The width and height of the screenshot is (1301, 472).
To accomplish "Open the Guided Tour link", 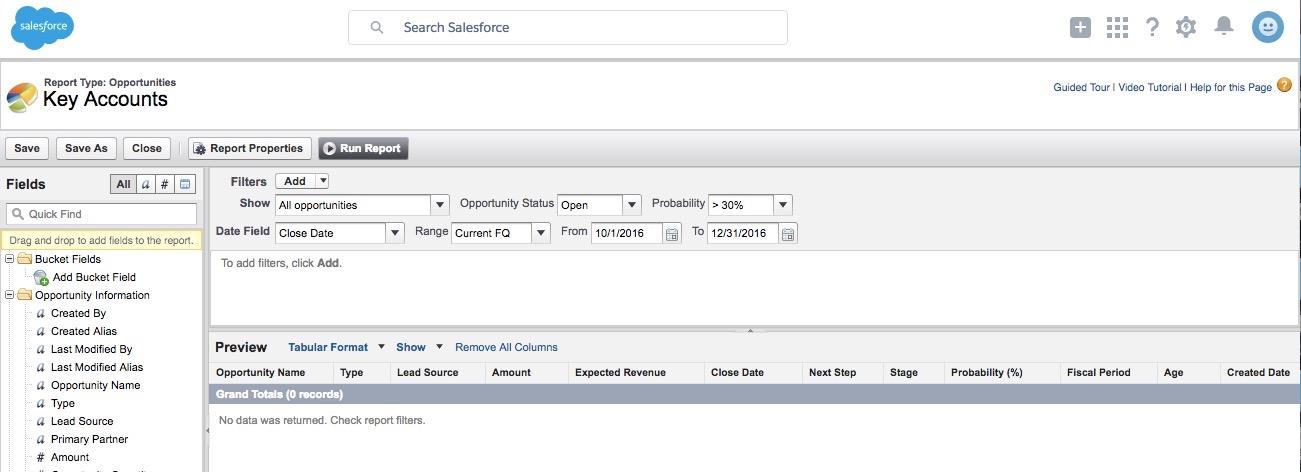I will pos(1082,88).
